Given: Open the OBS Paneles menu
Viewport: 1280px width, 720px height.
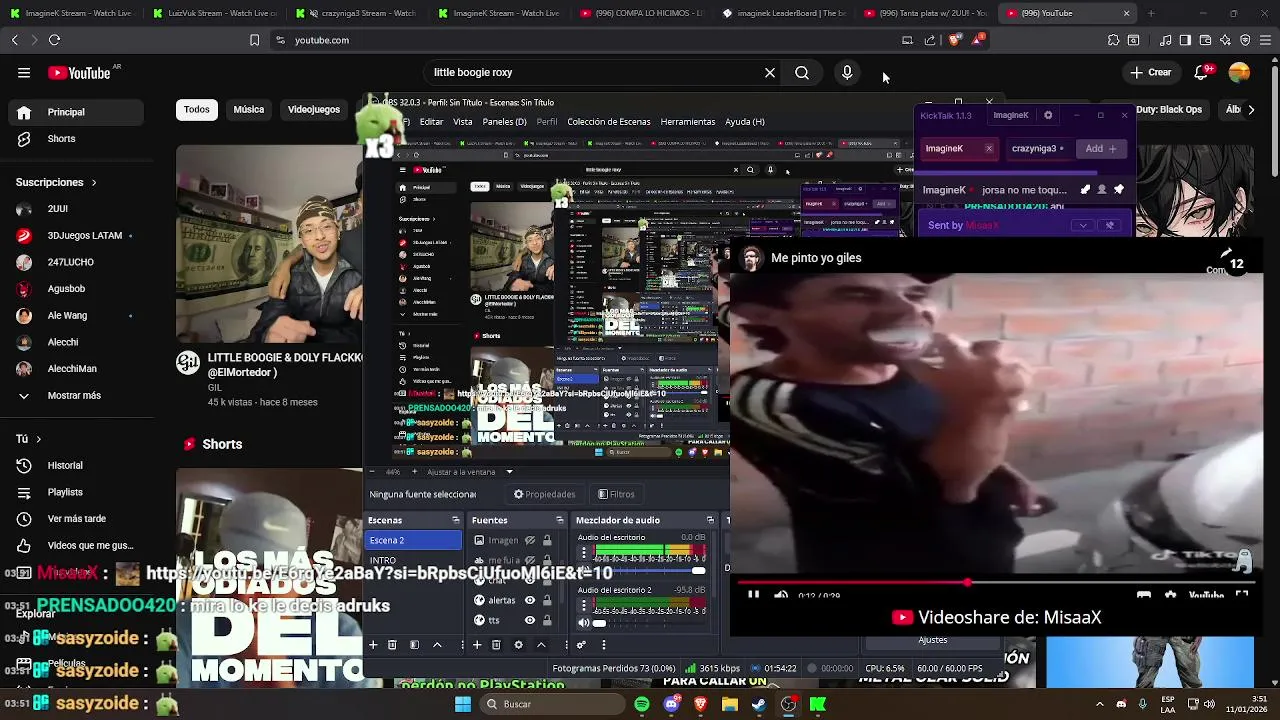Looking at the screenshot, I should point(504,122).
